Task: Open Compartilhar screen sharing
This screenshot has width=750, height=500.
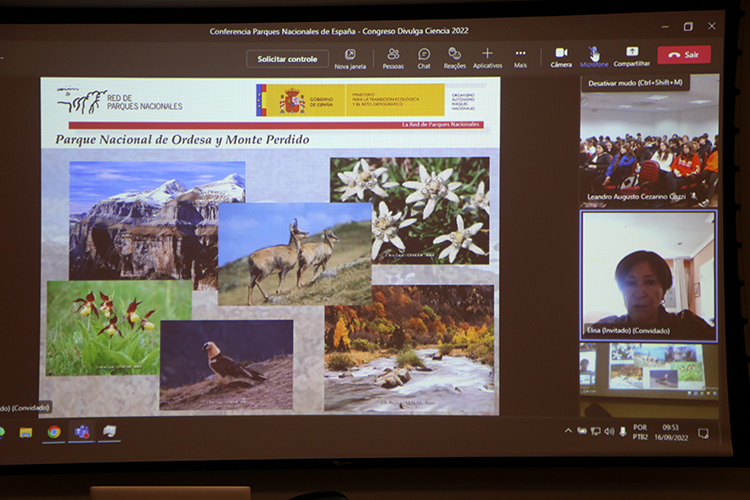Action: (632, 56)
